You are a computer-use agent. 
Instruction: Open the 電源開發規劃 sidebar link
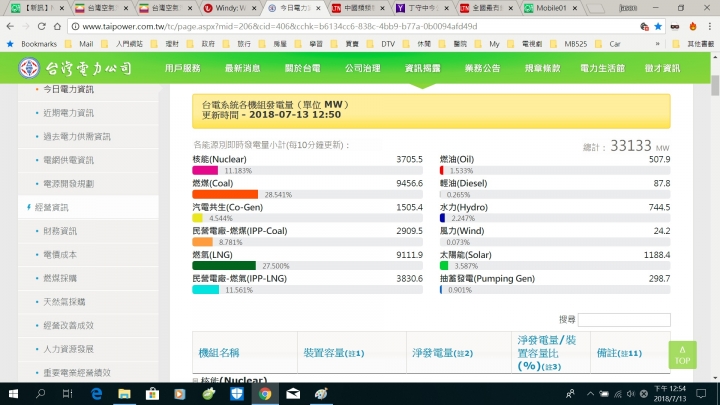[x=70, y=184]
